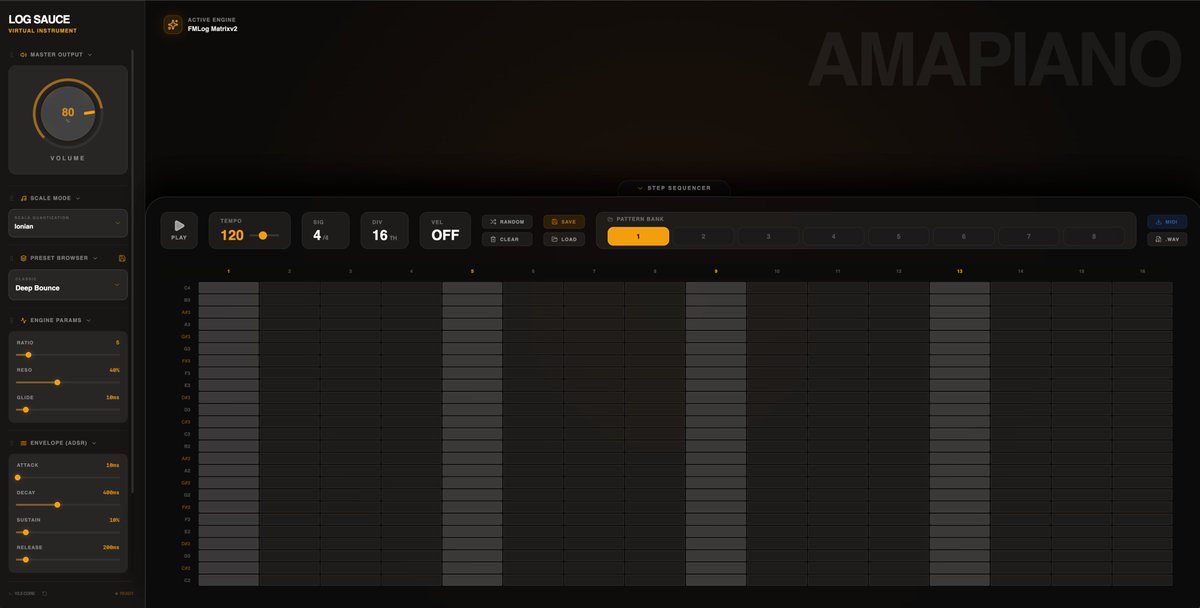This screenshot has height=608, width=1200.
Task: Select pattern bank slot 3
Action: (x=768, y=236)
